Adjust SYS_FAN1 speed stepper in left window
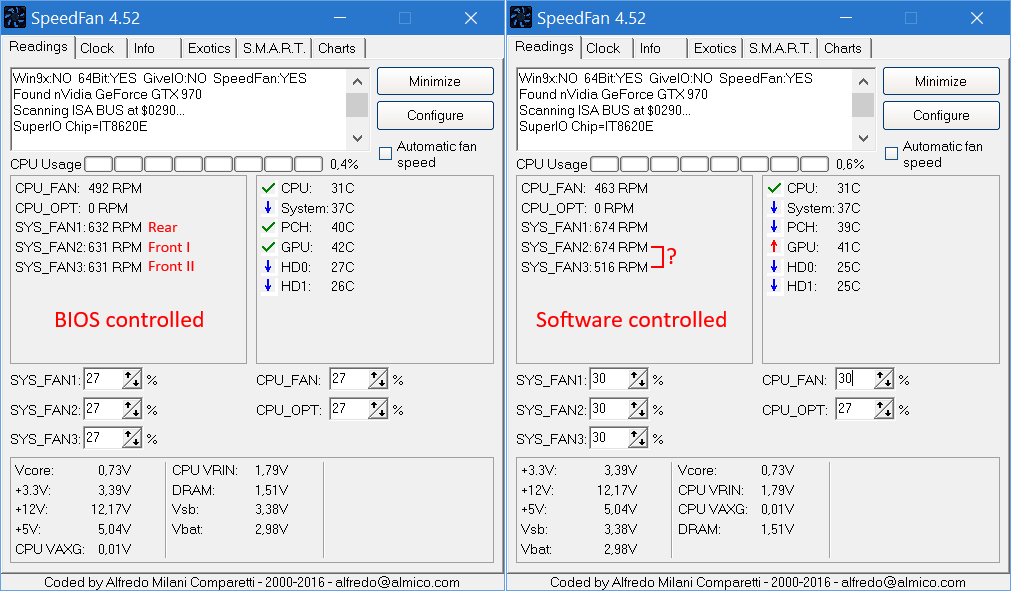This screenshot has width=1011, height=591. (132, 380)
